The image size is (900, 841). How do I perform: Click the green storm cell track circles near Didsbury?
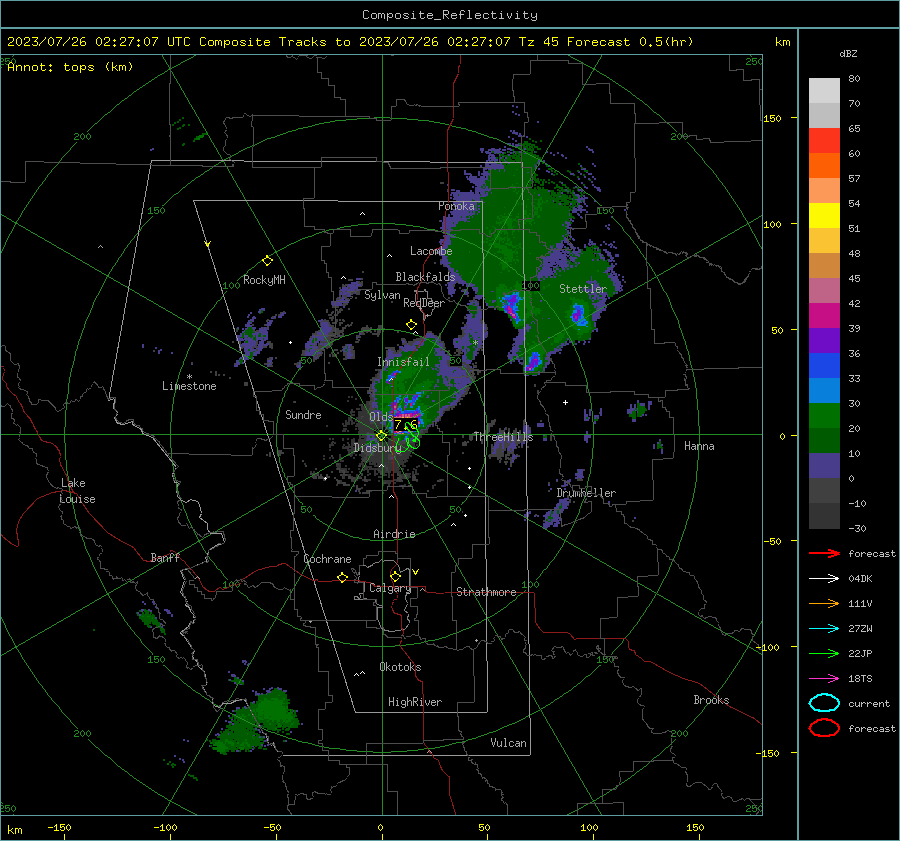(x=410, y=437)
